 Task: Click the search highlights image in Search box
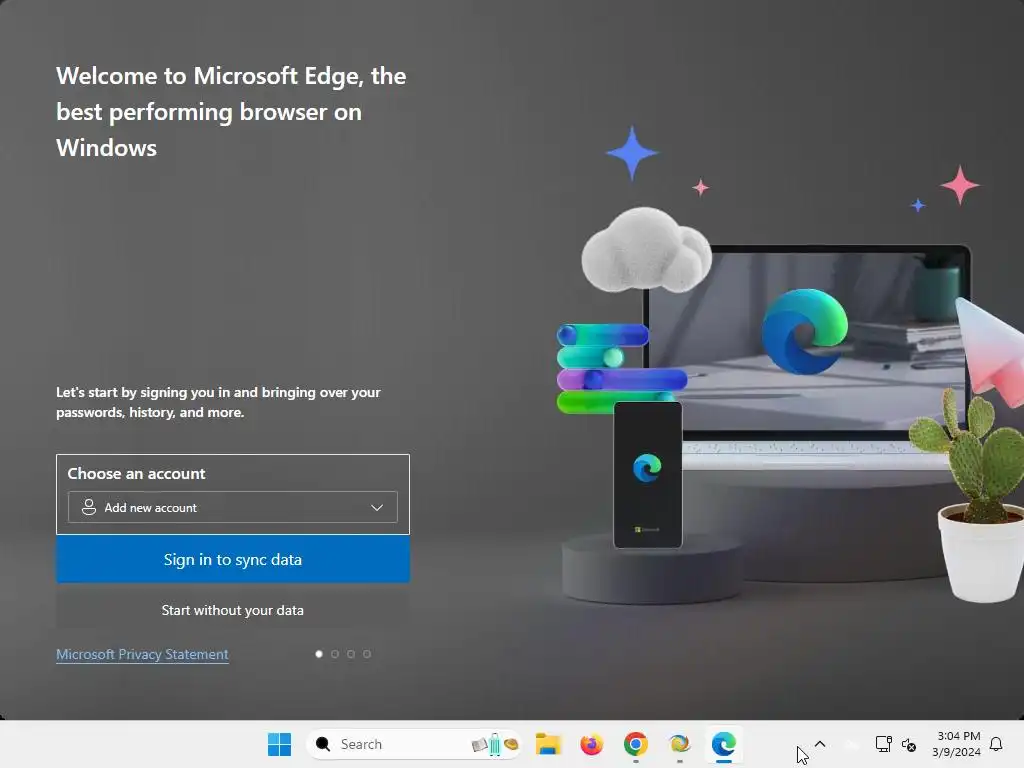[x=495, y=744]
